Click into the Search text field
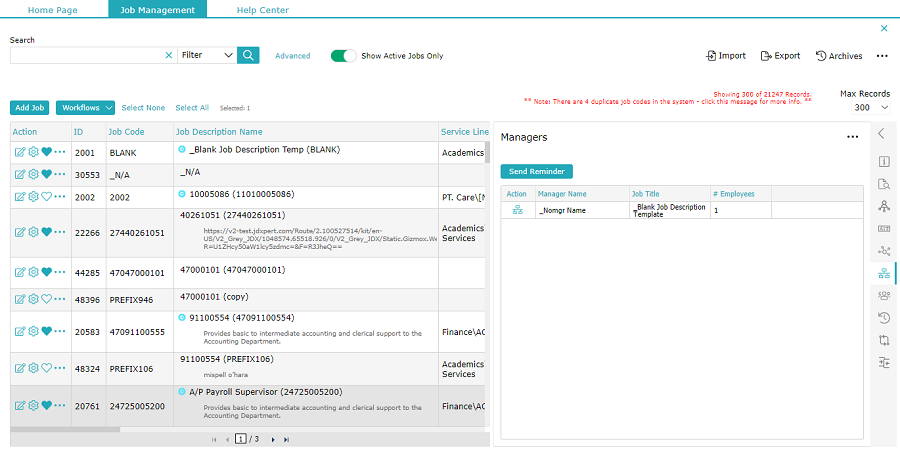 pos(85,56)
